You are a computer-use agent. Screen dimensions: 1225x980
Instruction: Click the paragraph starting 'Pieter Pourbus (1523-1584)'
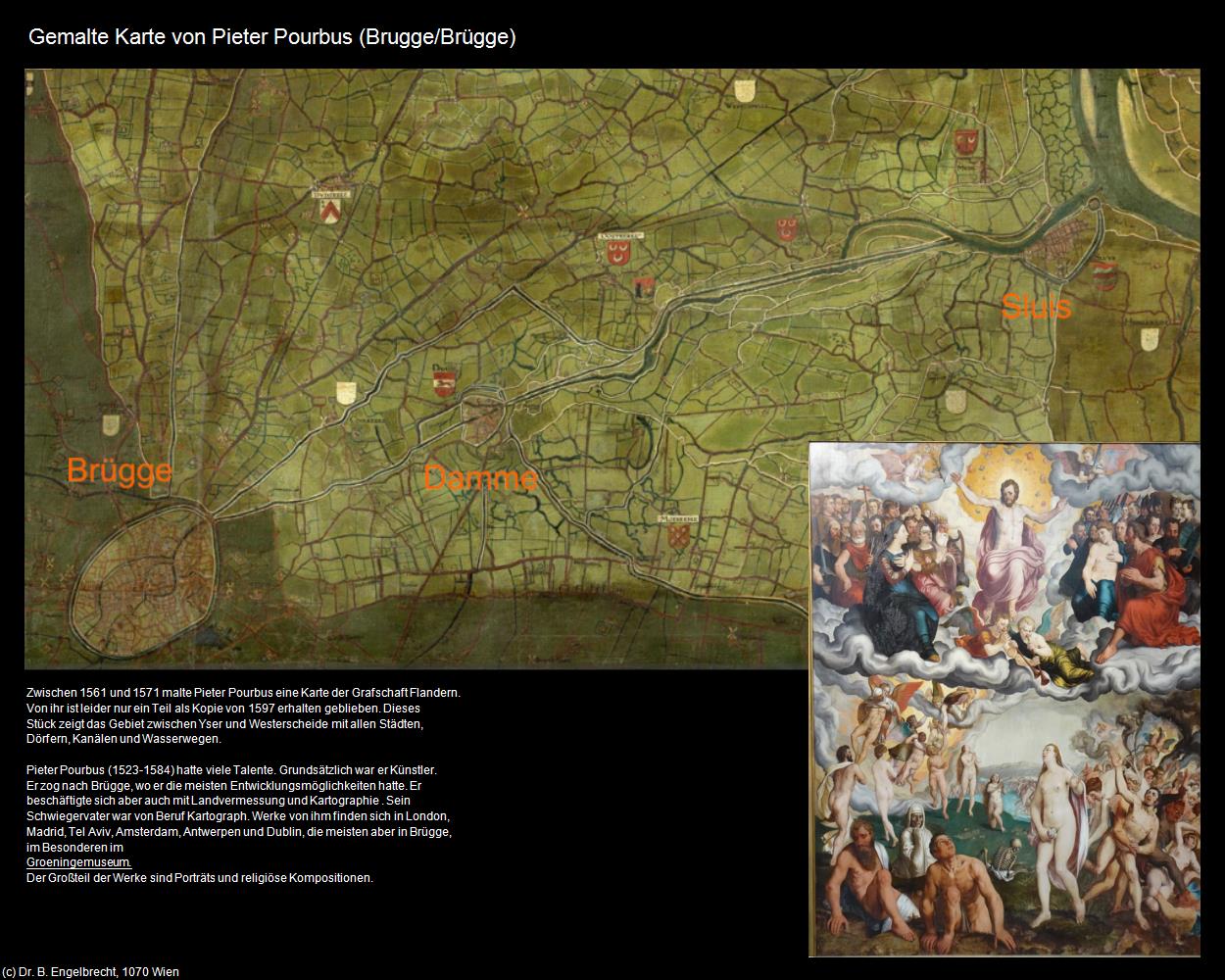coord(239,808)
